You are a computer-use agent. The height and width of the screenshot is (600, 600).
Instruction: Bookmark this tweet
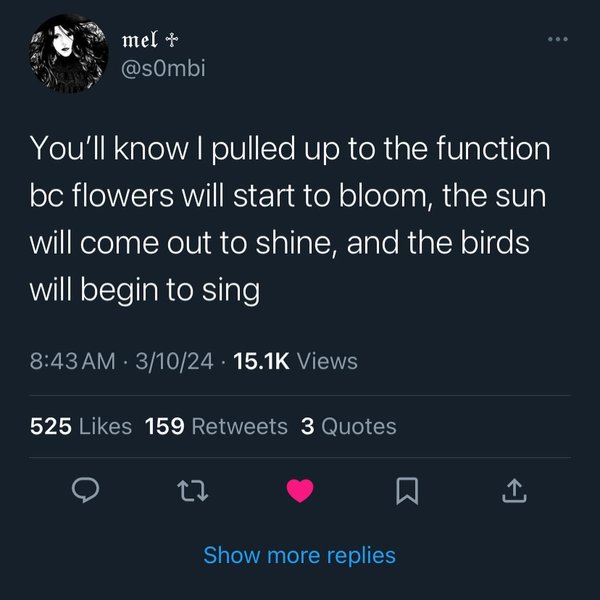(406, 490)
